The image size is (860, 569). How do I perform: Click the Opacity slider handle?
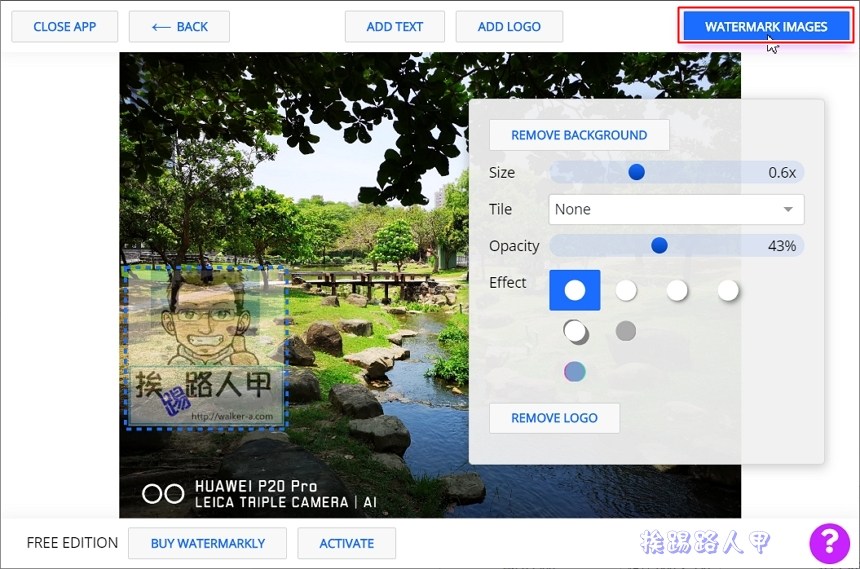click(659, 245)
